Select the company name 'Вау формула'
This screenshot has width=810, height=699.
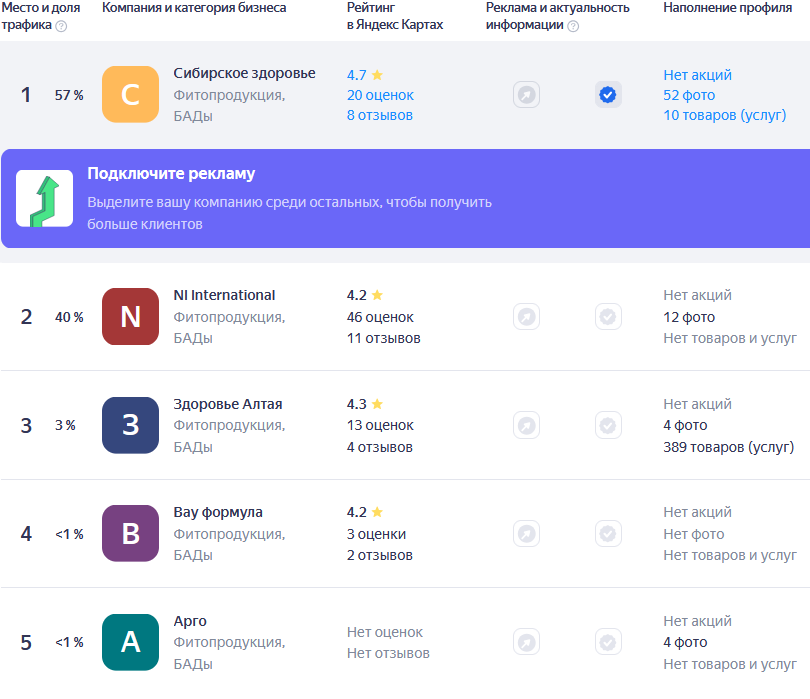tap(218, 512)
